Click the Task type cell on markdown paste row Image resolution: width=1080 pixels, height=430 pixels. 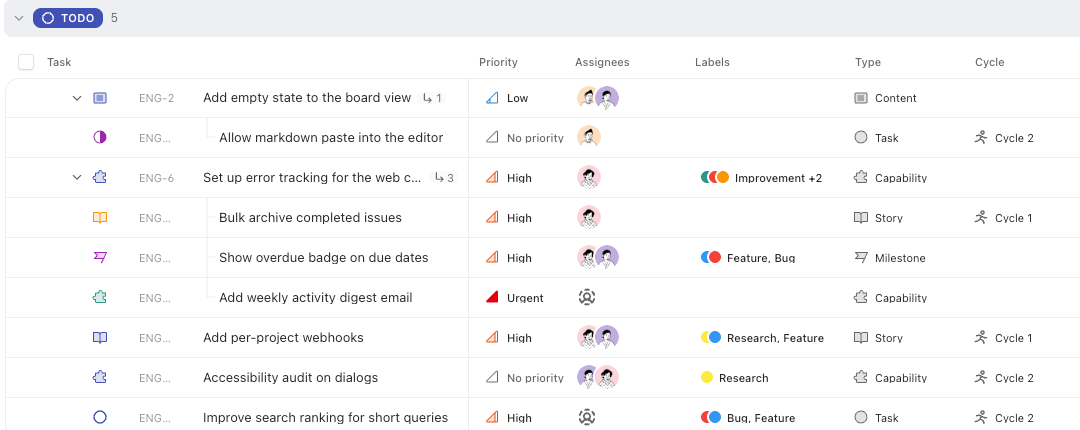(876, 138)
